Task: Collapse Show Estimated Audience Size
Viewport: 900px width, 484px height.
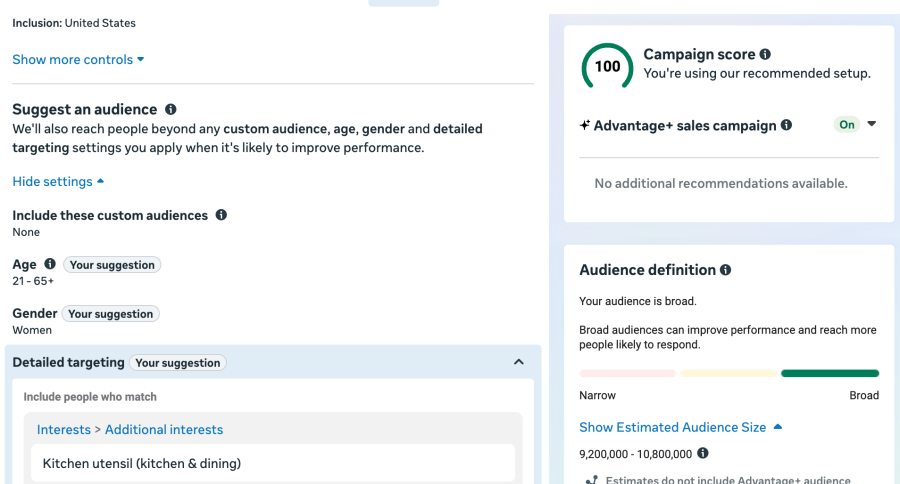Action: (x=680, y=427)
